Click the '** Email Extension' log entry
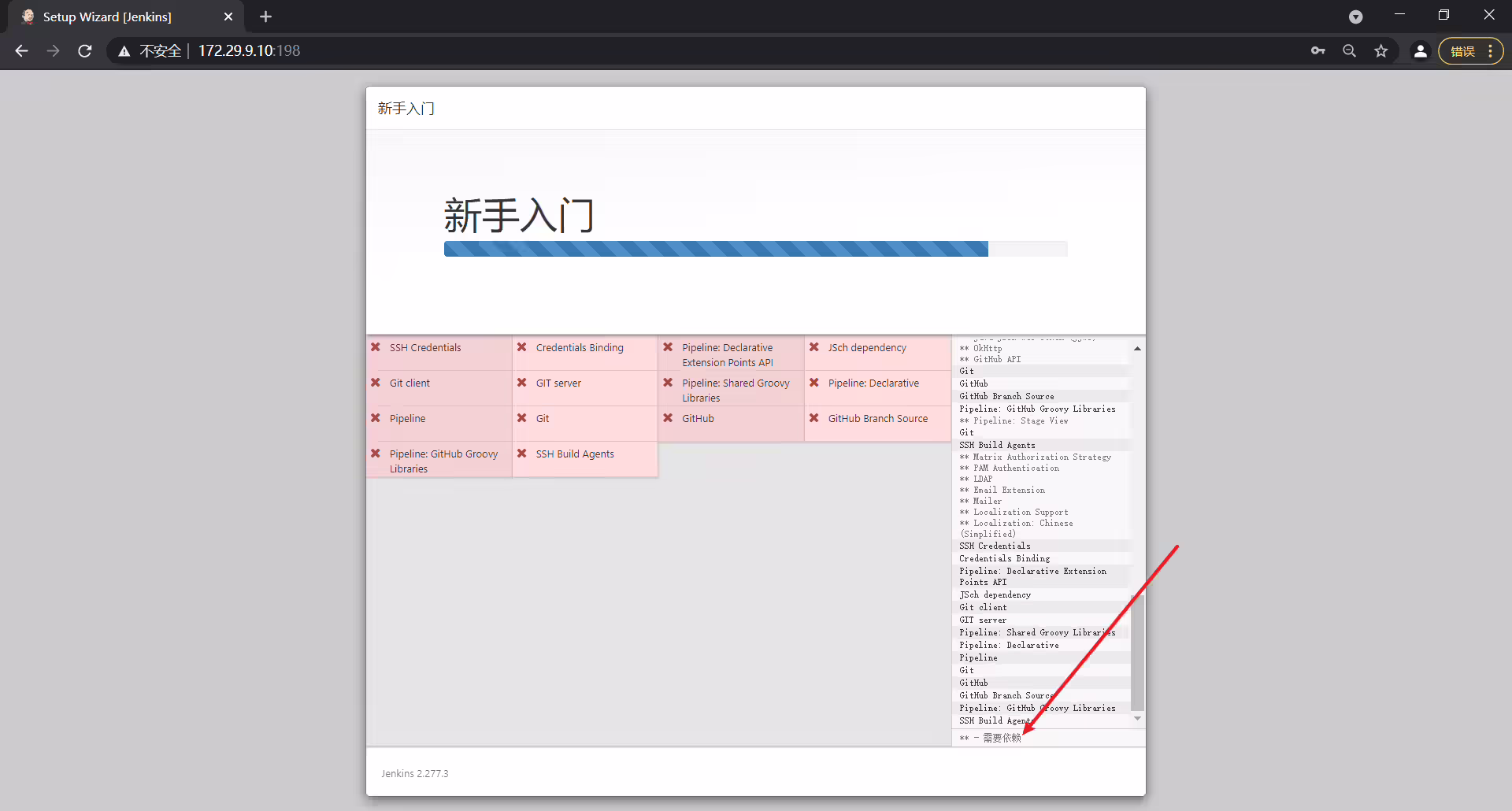This screenshot has height=811, width=1512. (x=1002, y=490)
